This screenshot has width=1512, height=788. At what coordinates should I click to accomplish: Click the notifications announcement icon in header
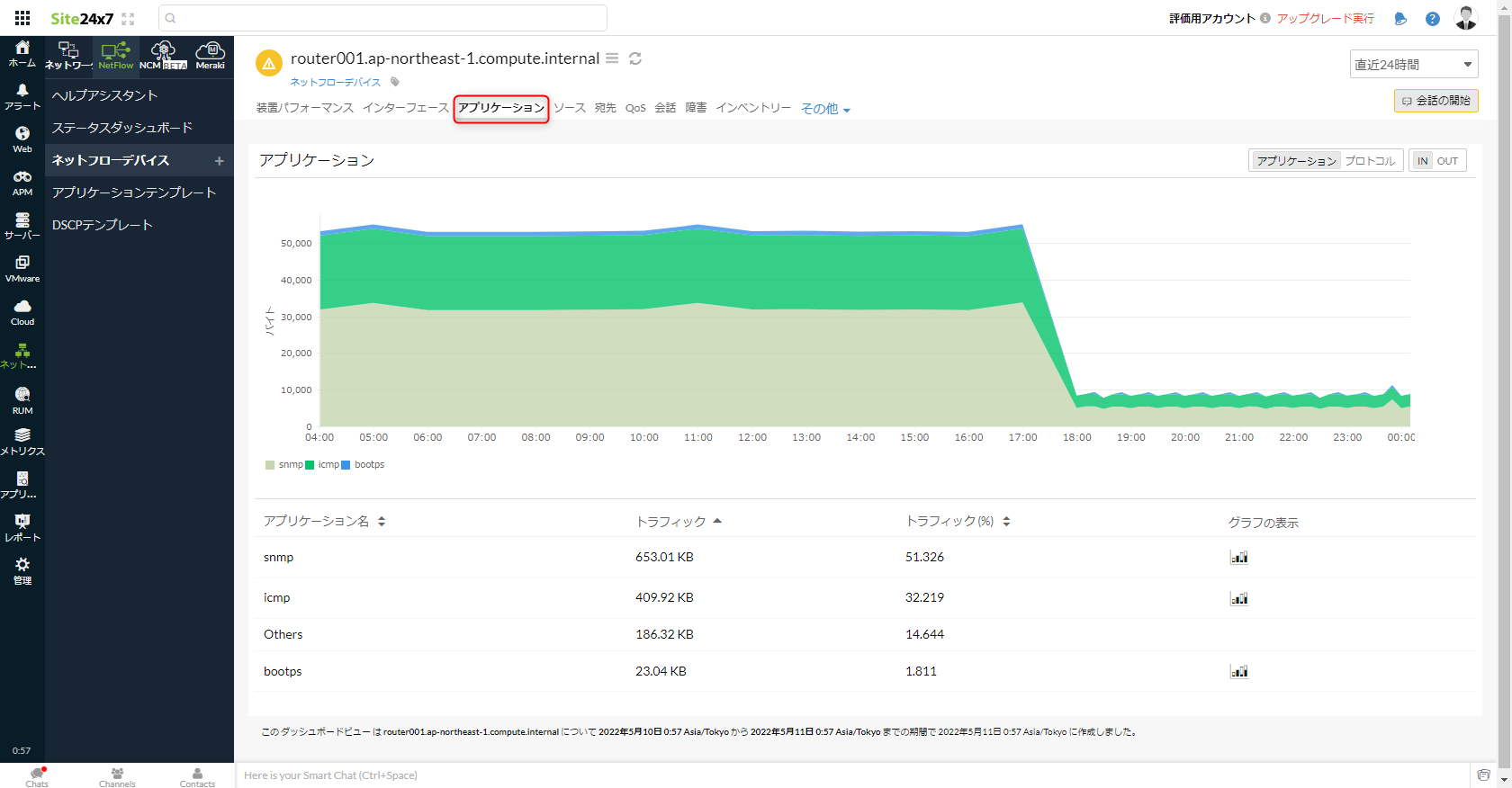click(x=1400, y=19)
